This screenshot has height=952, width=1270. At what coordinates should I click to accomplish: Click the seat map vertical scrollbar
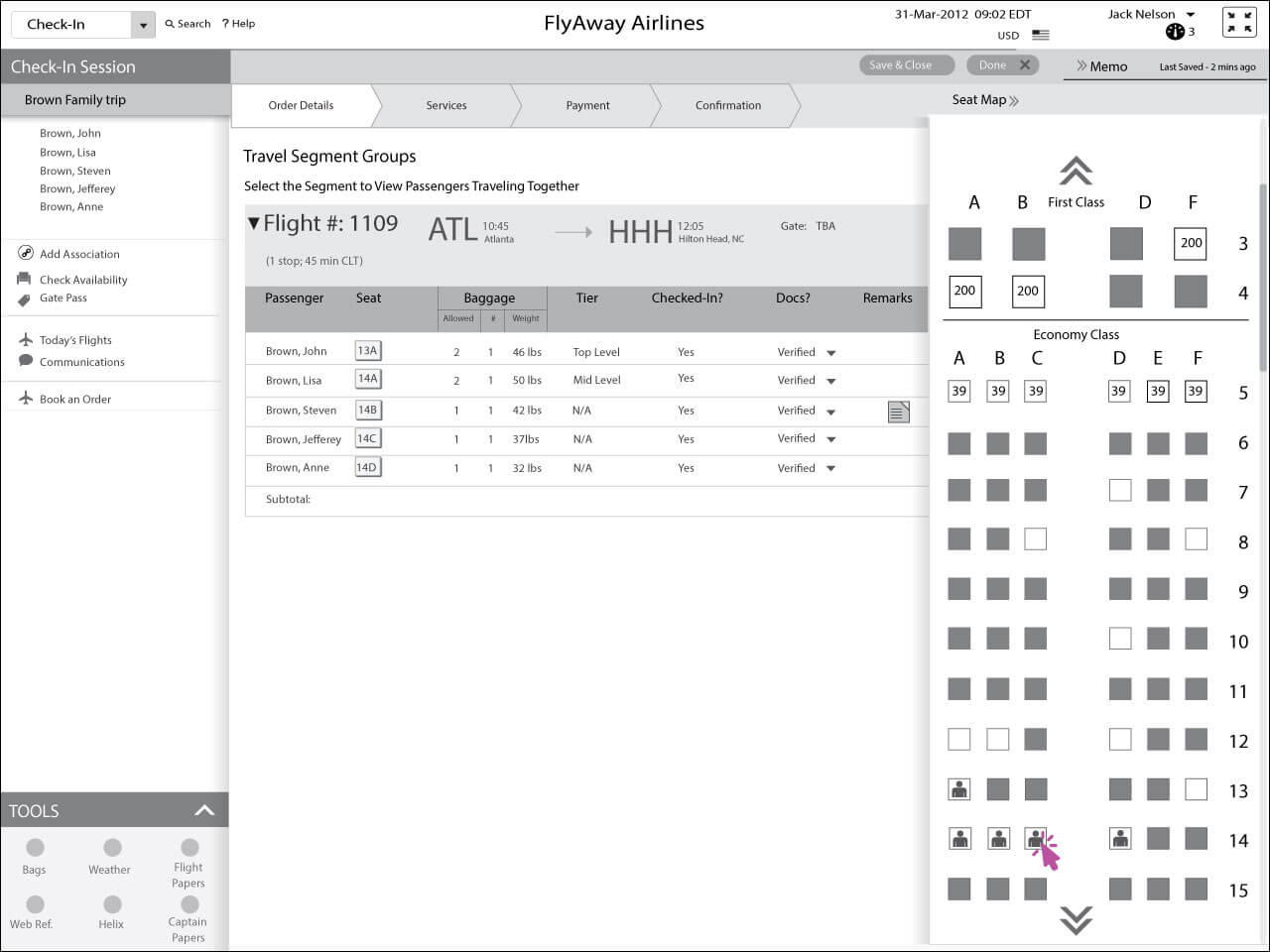click(1262, 278)
